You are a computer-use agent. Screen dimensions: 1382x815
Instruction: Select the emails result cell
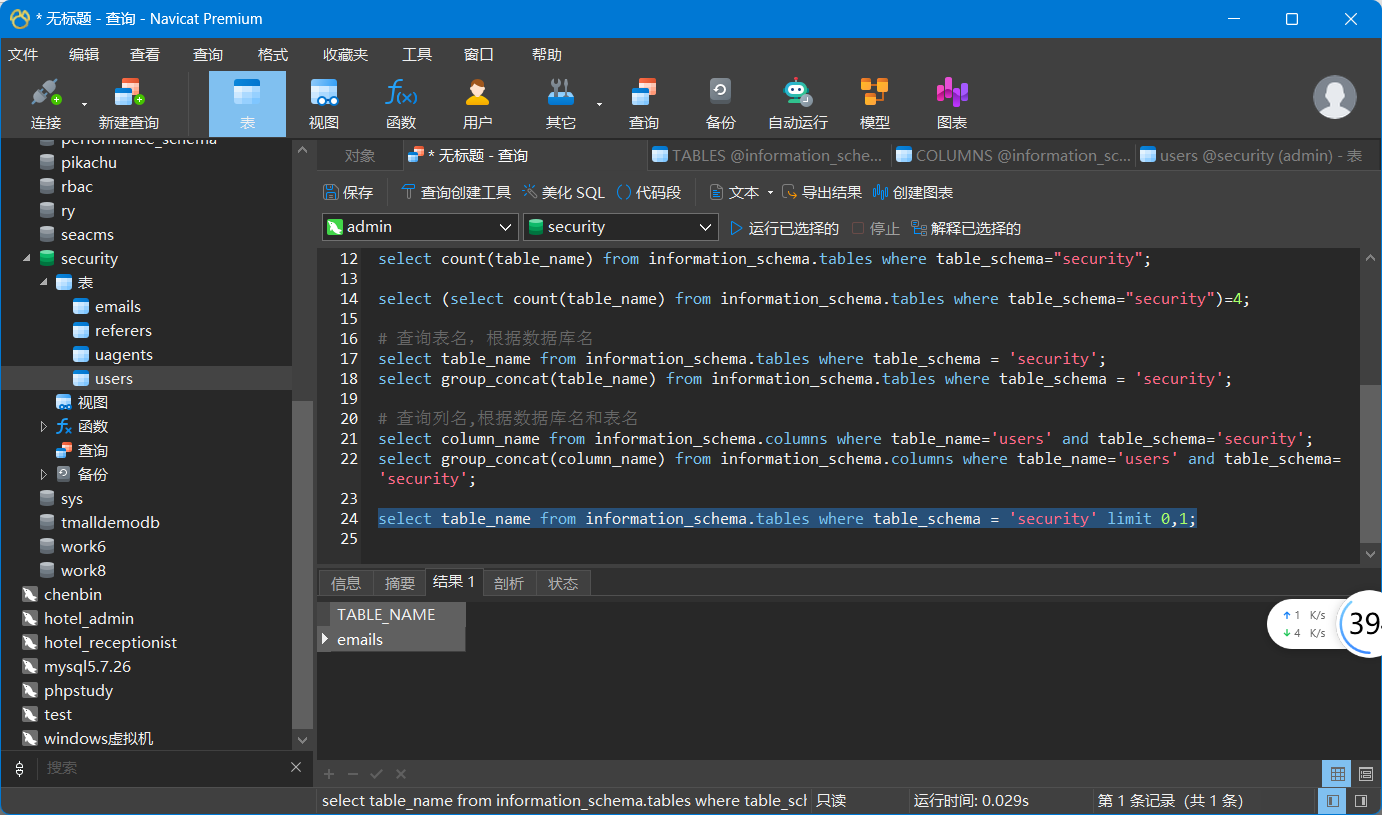[x=399, y=639]
